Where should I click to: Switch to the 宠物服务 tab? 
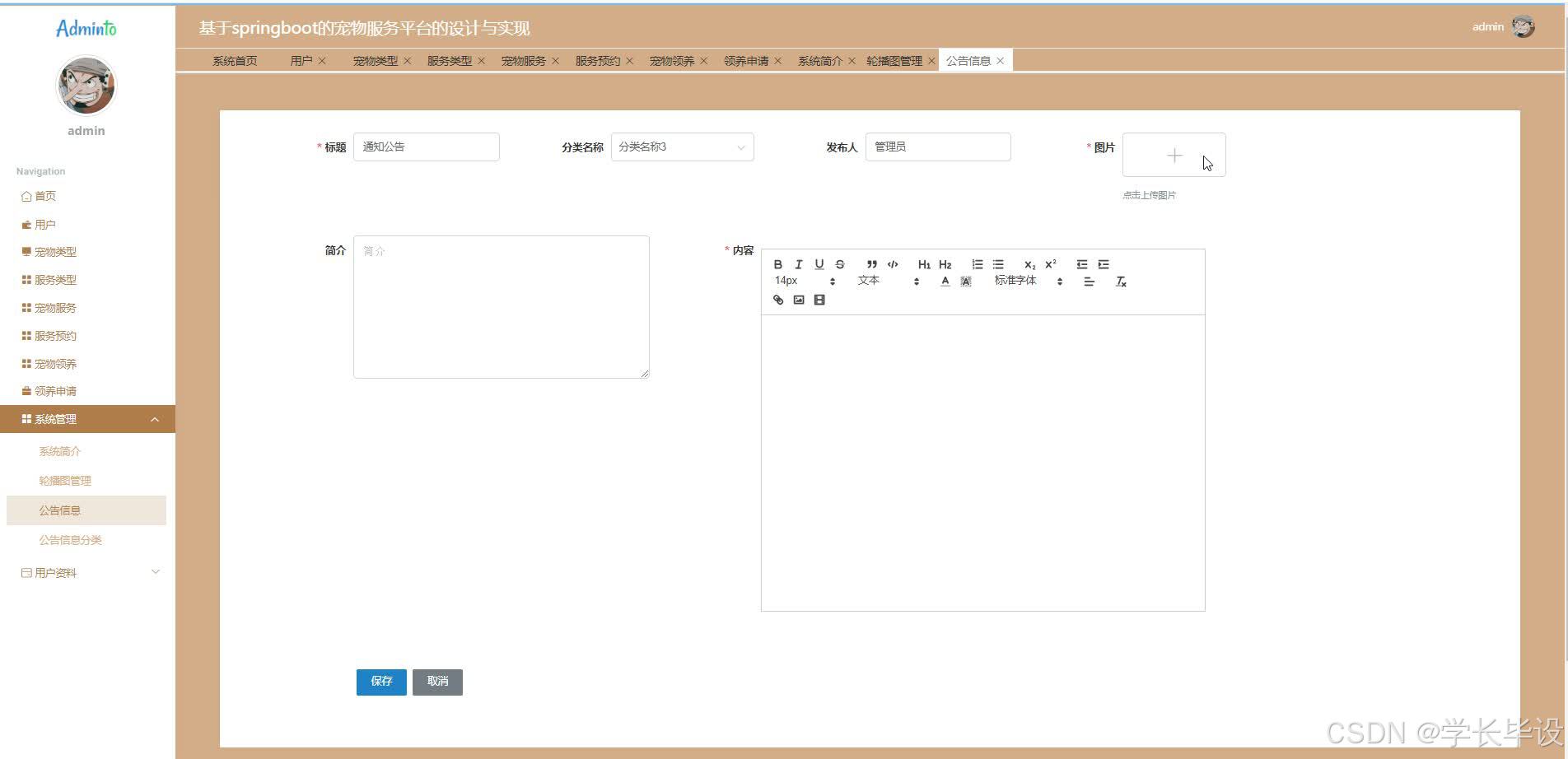tap(524, 61)
